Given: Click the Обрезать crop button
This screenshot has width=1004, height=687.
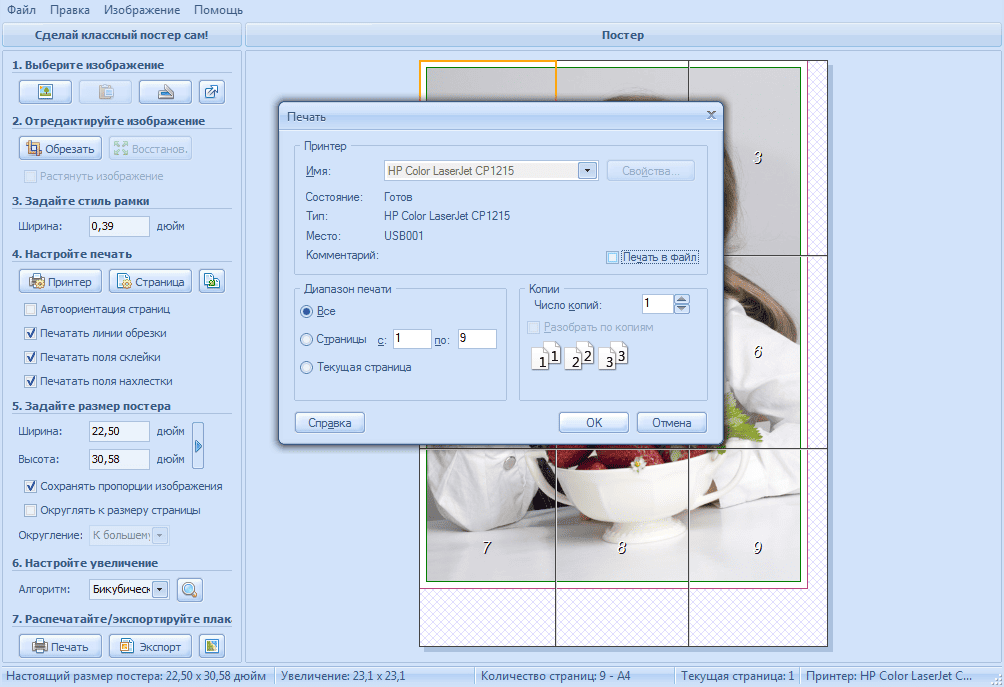Looking at the screenshot, I should pyautogui.click(x=60, y=149).
